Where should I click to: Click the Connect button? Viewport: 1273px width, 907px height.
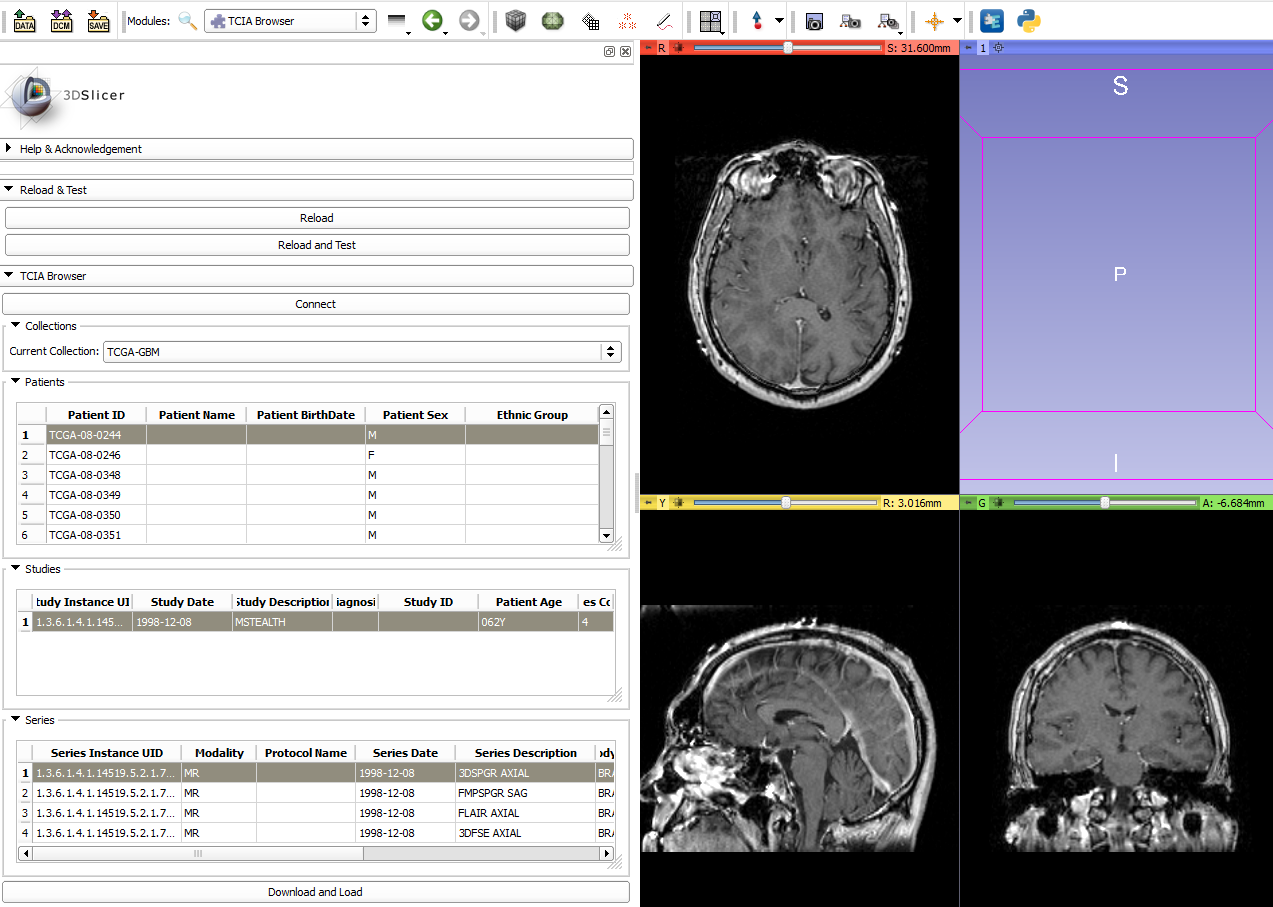[316, 304]
